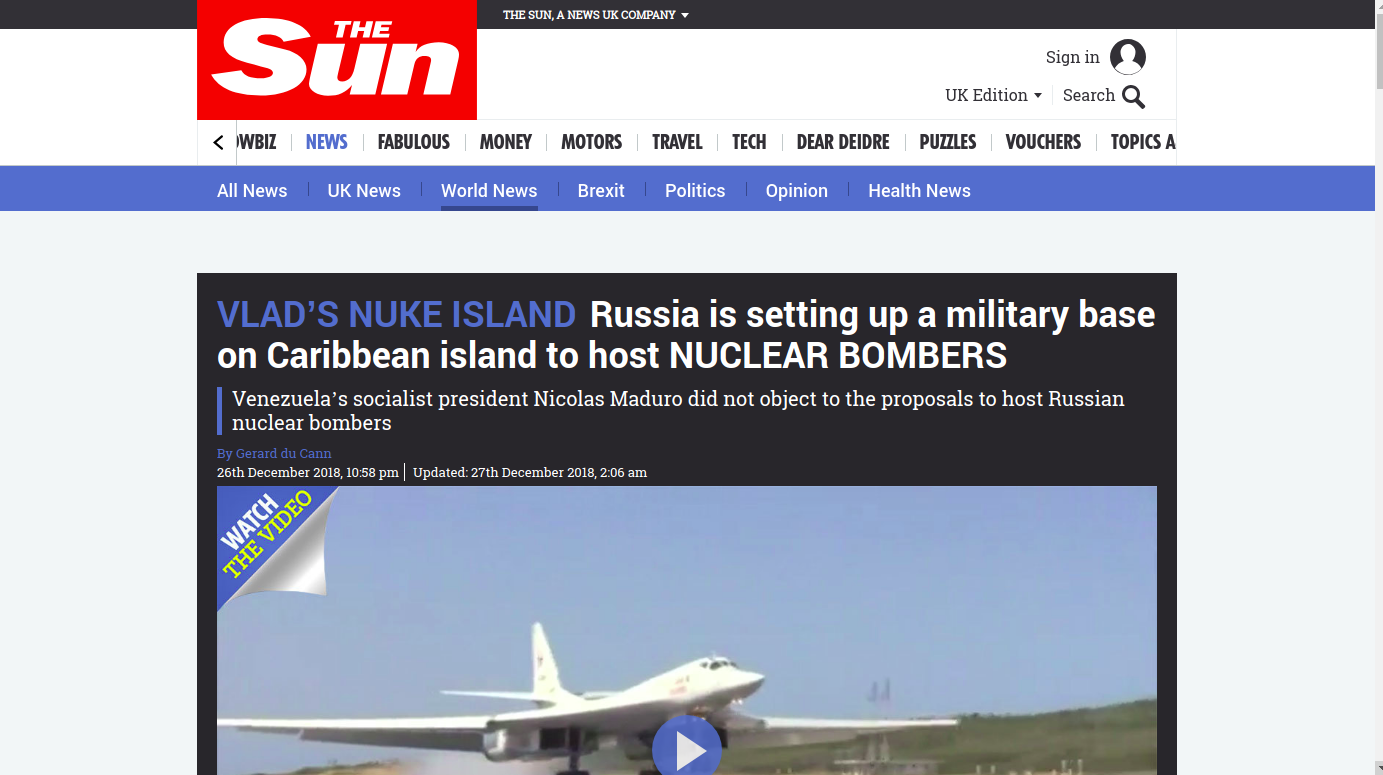This screenshot has width=1383, height=775.
Task: Click the Sign in link
Action: 1073,57
